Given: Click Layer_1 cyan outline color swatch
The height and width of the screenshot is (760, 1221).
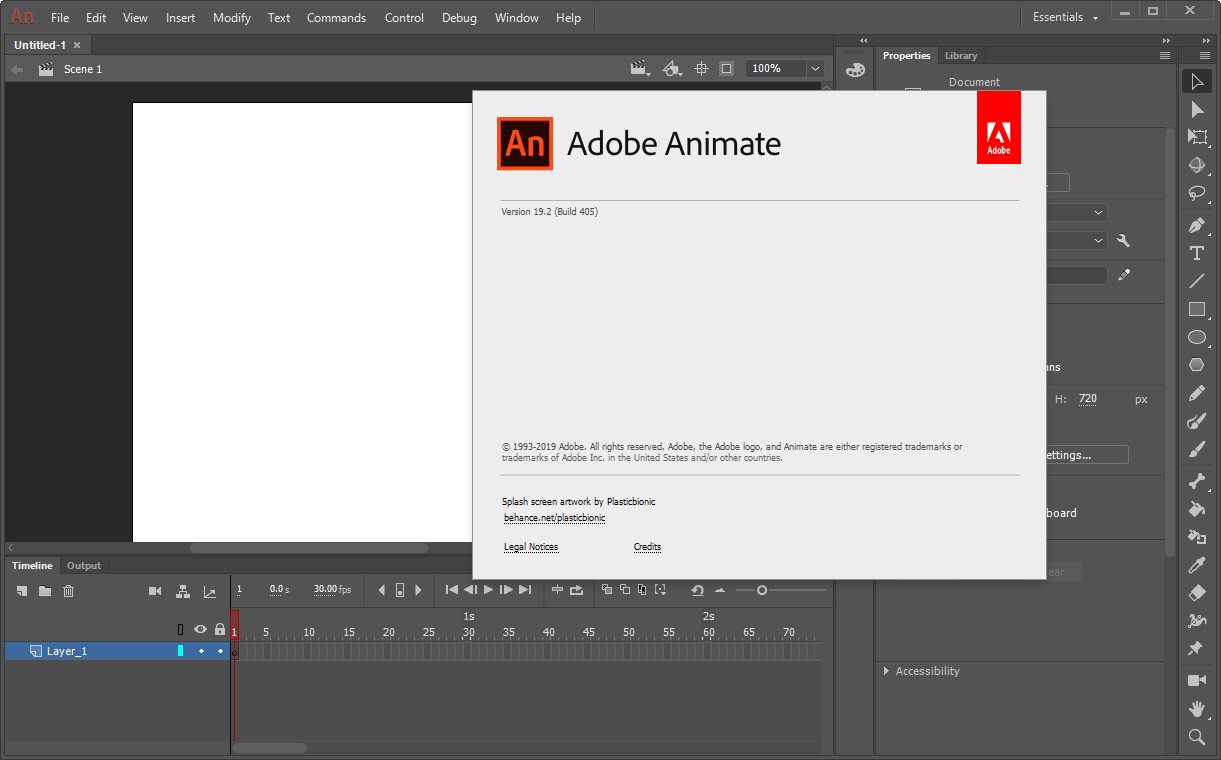Looking at the screenshot, I should click(181, 651).
